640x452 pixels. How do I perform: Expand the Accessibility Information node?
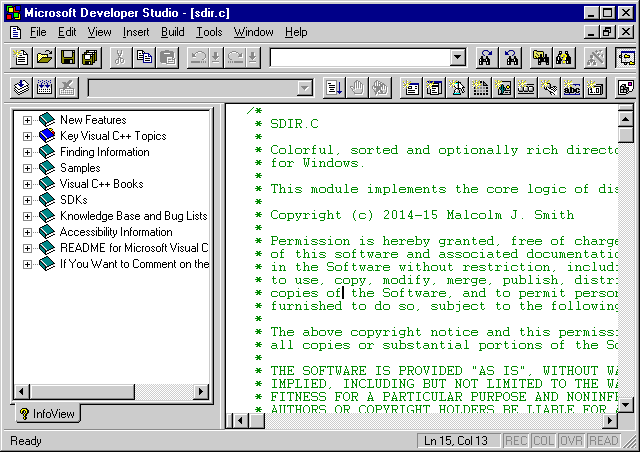pos(27,232)
